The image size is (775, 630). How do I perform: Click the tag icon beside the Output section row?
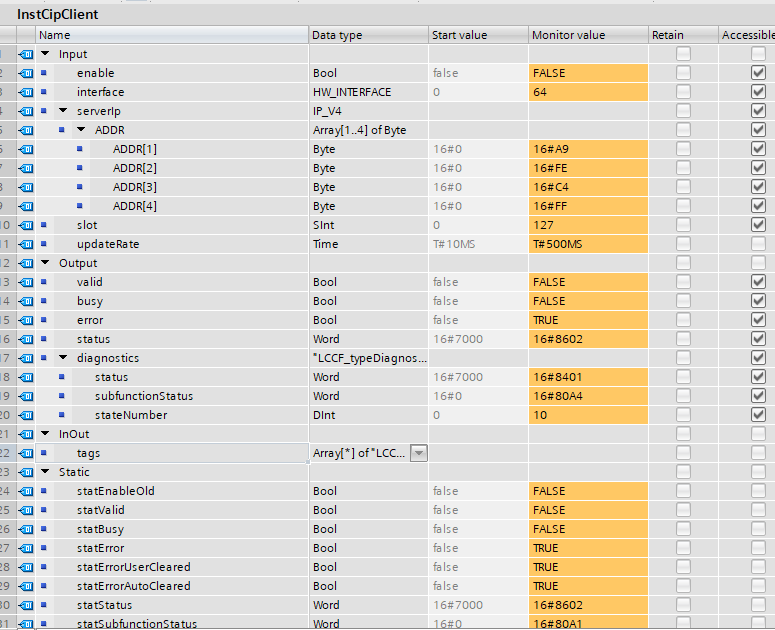pos(26,263)
